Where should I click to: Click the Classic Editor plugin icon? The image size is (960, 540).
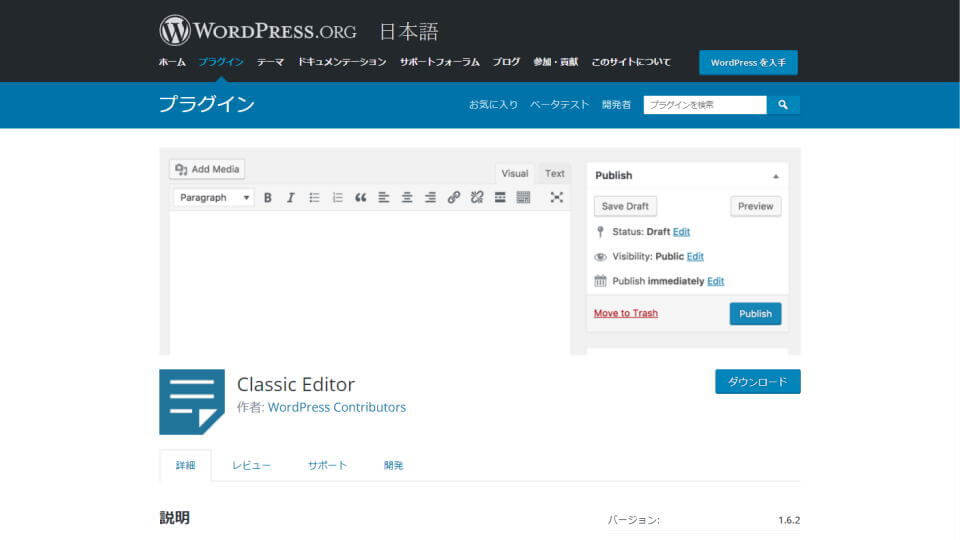(192, 402)
